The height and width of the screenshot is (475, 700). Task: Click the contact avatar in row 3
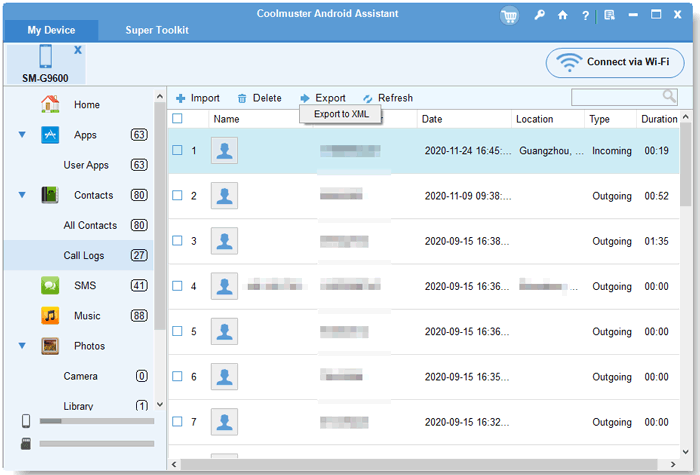point(224,241)
